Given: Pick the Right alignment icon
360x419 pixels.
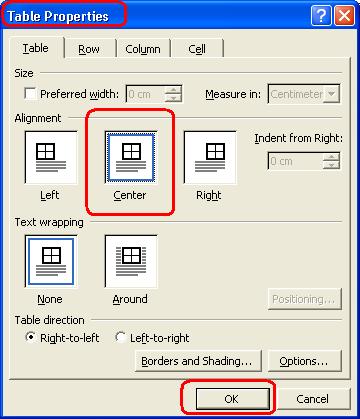Looking at the screenshot, I should 210,157.
